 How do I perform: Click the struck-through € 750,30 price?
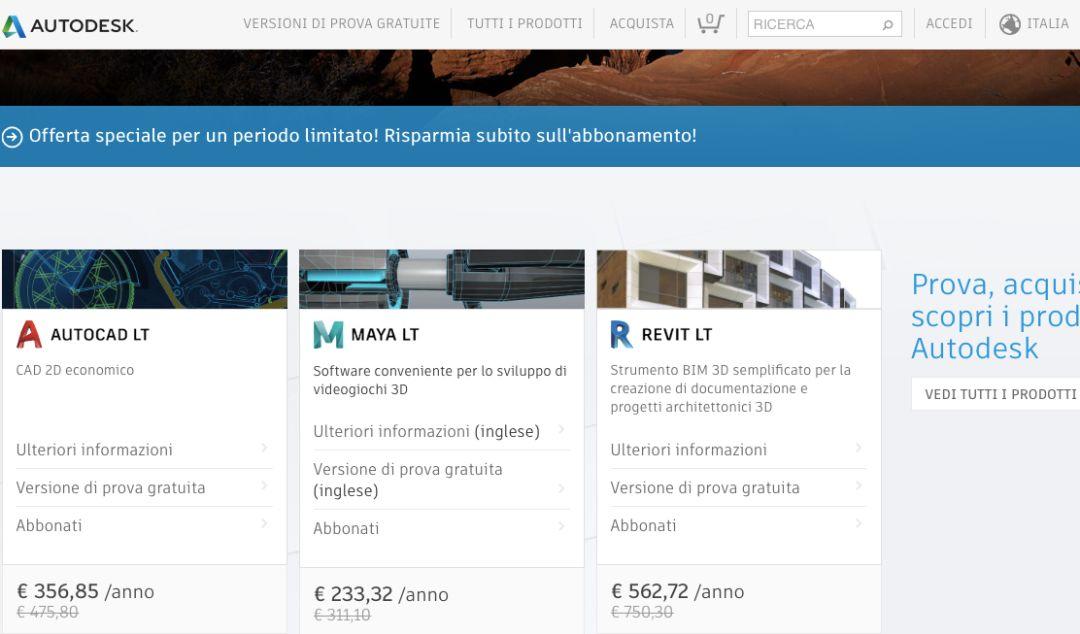pyautogui.click(x=642, y=612)
